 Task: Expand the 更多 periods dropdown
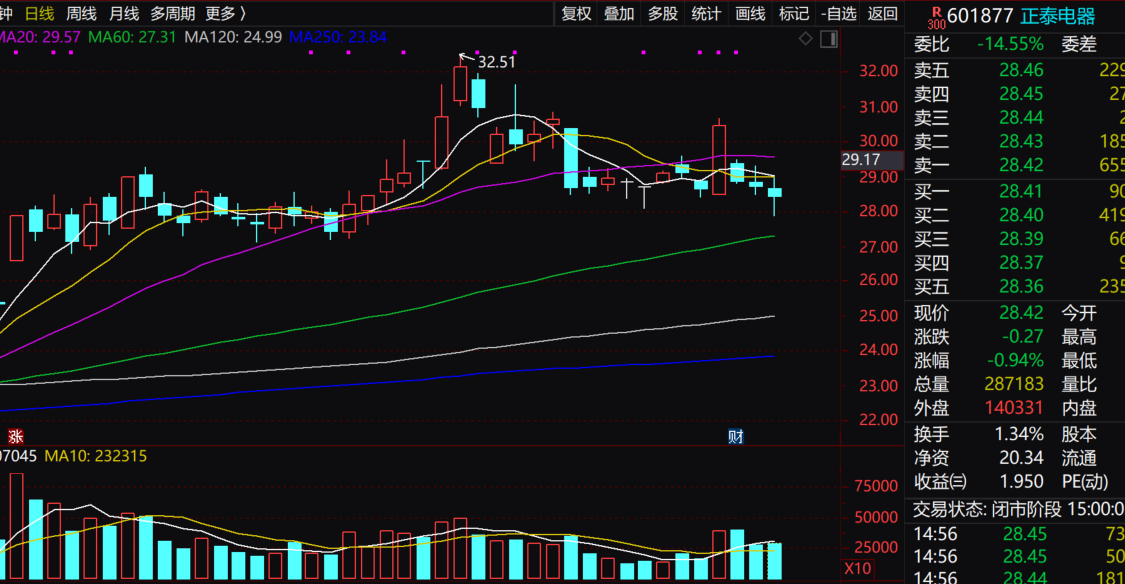point(224,13)
